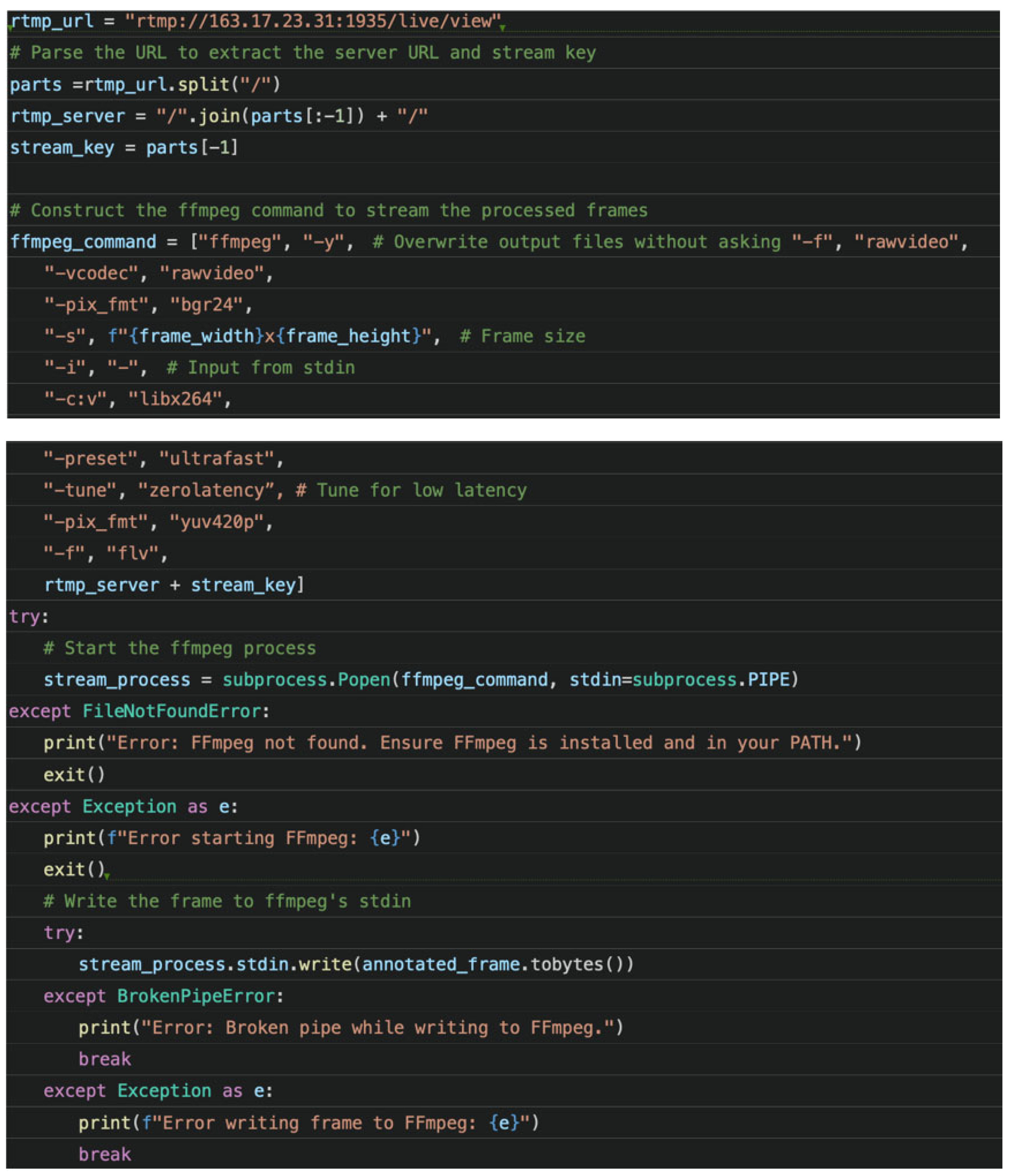Viewport: 1010px width, 1176px height.
Task: Click the ffmpeg_command variable name
Action: pyautogui.click(x=83, y=242)
